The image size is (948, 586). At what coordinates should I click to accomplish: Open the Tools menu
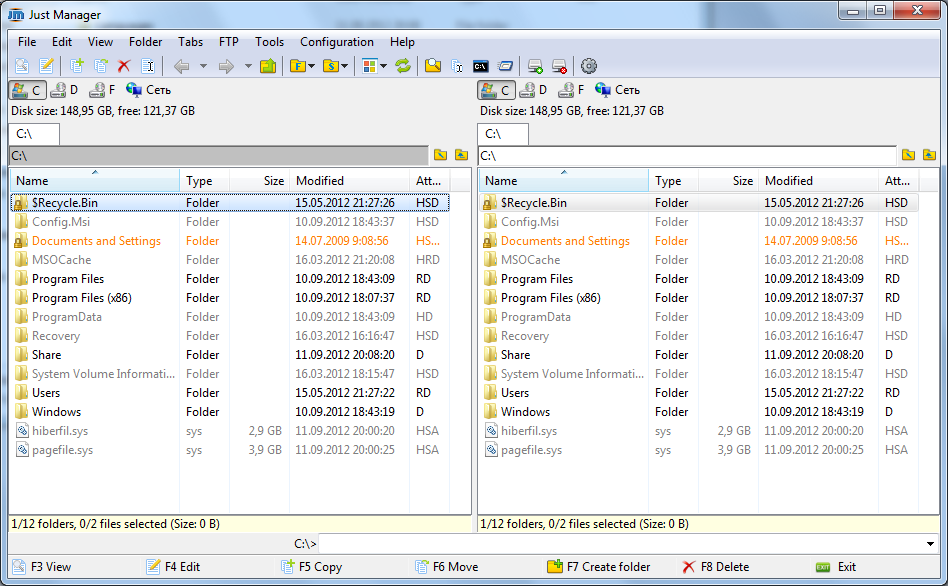click(x=269, y=42)
